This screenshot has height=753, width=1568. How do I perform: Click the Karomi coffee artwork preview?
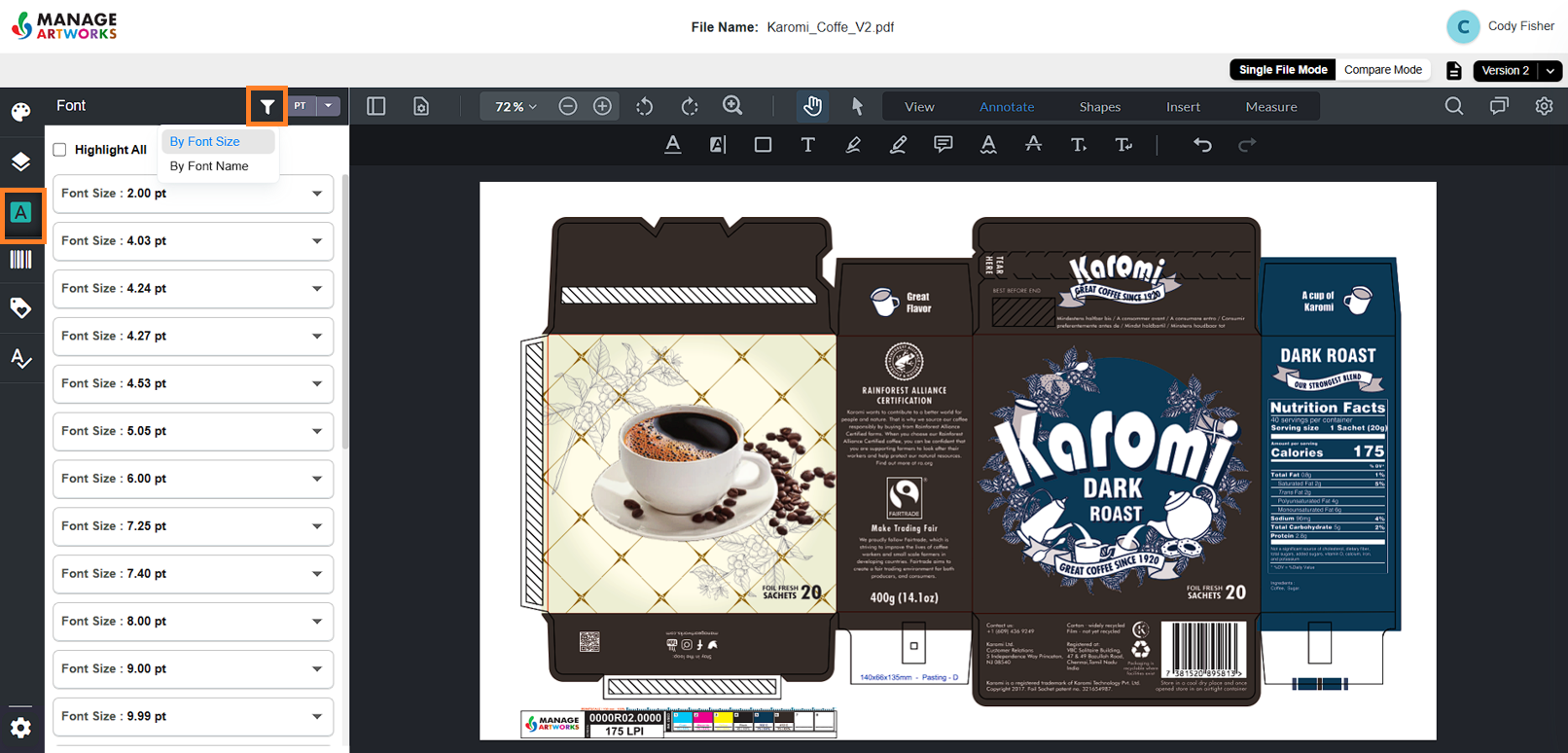[958, 460]
